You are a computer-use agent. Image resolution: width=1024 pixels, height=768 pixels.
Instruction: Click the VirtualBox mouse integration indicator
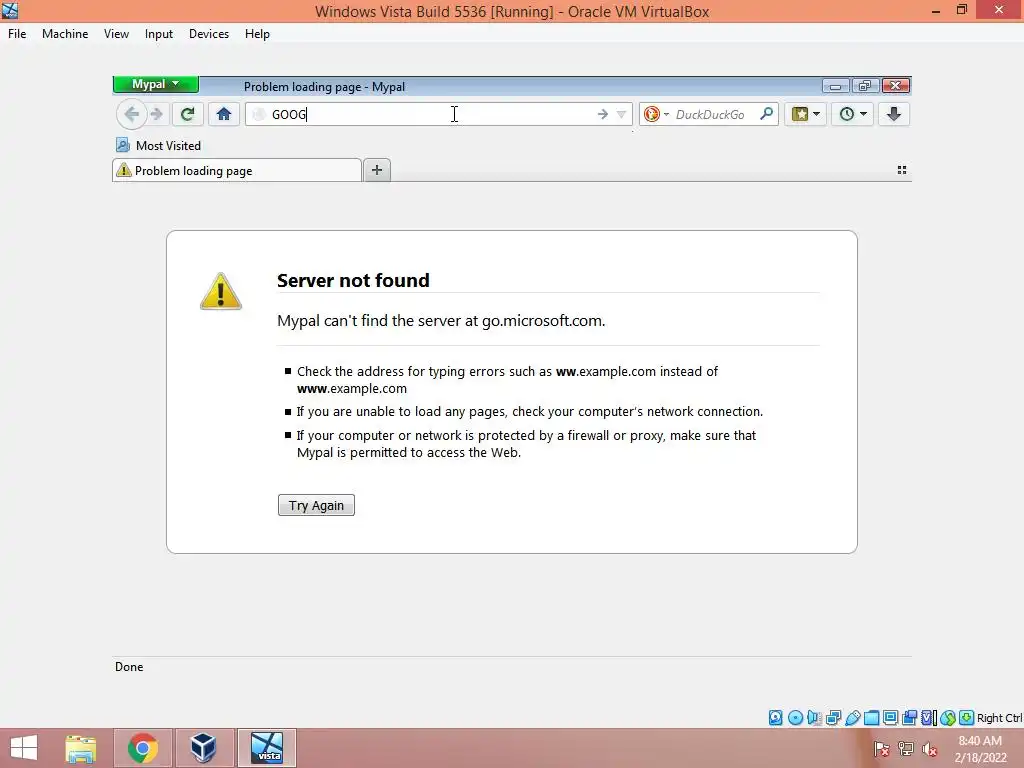click(x=948, y=718)
